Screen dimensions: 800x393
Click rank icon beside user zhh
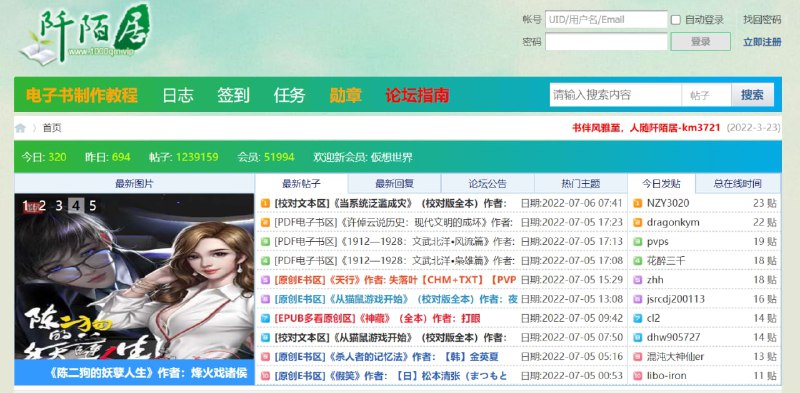tap(638, 280)
